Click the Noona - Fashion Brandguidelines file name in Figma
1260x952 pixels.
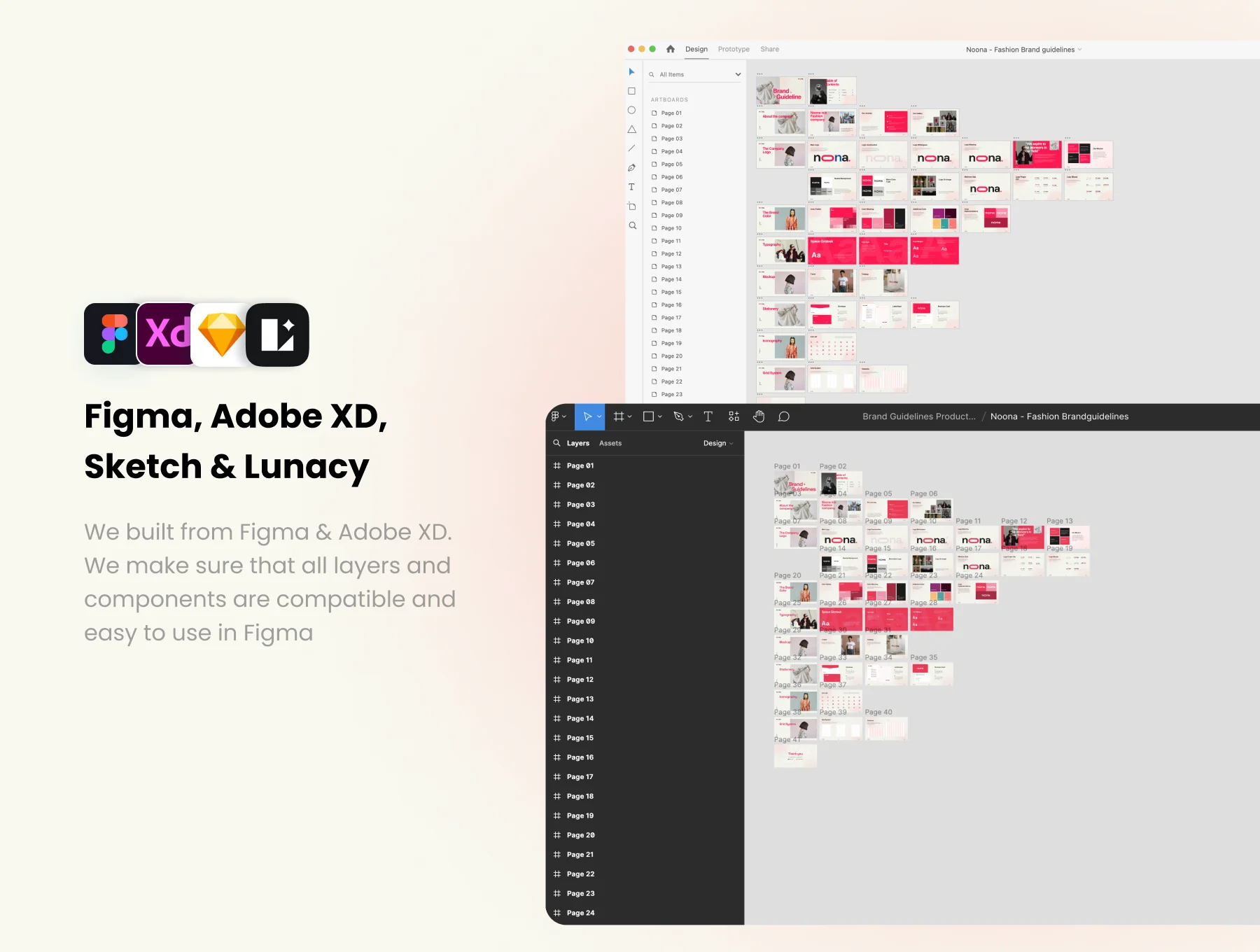1059,416
